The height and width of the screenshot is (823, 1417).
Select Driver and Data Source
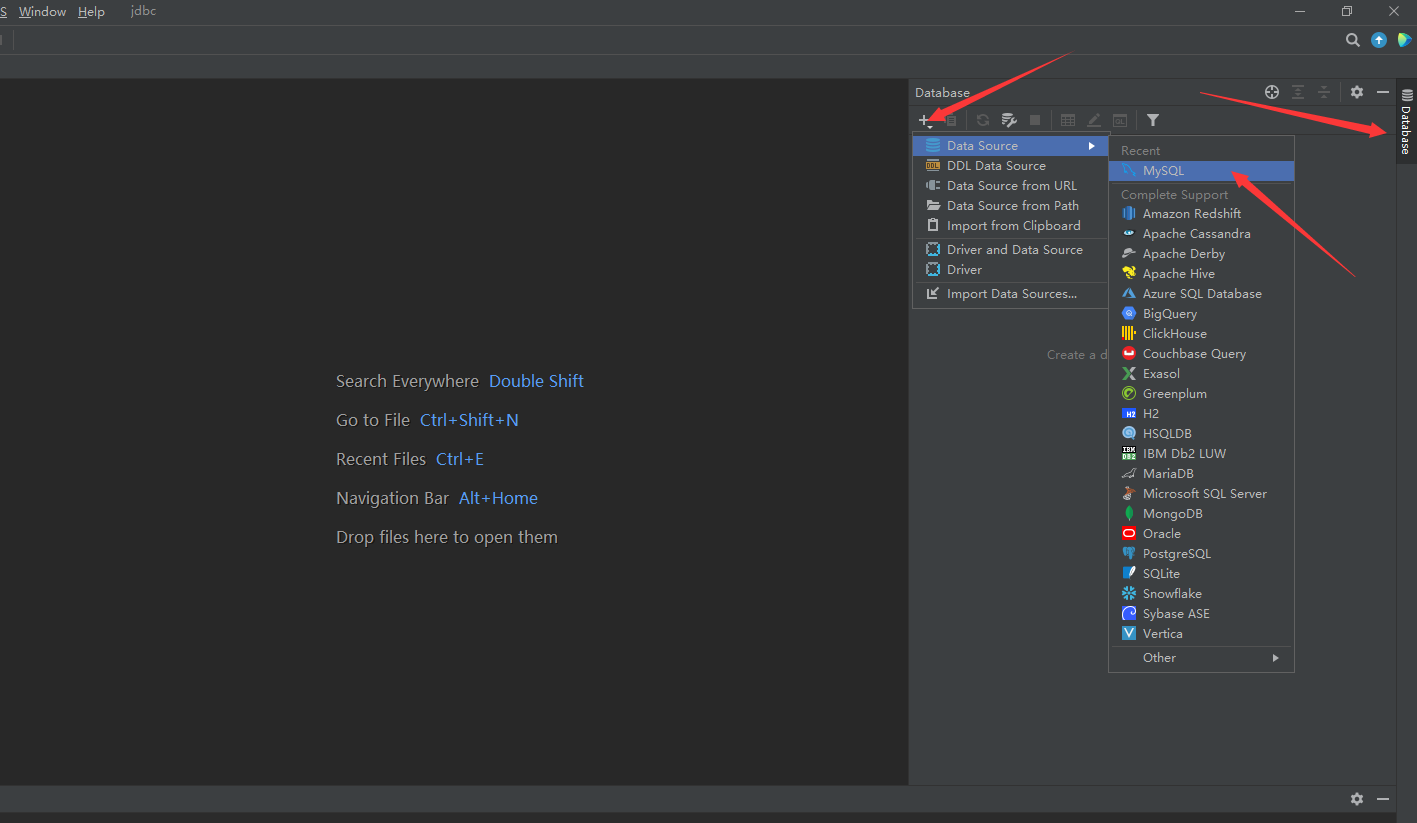click(1011, 250)
